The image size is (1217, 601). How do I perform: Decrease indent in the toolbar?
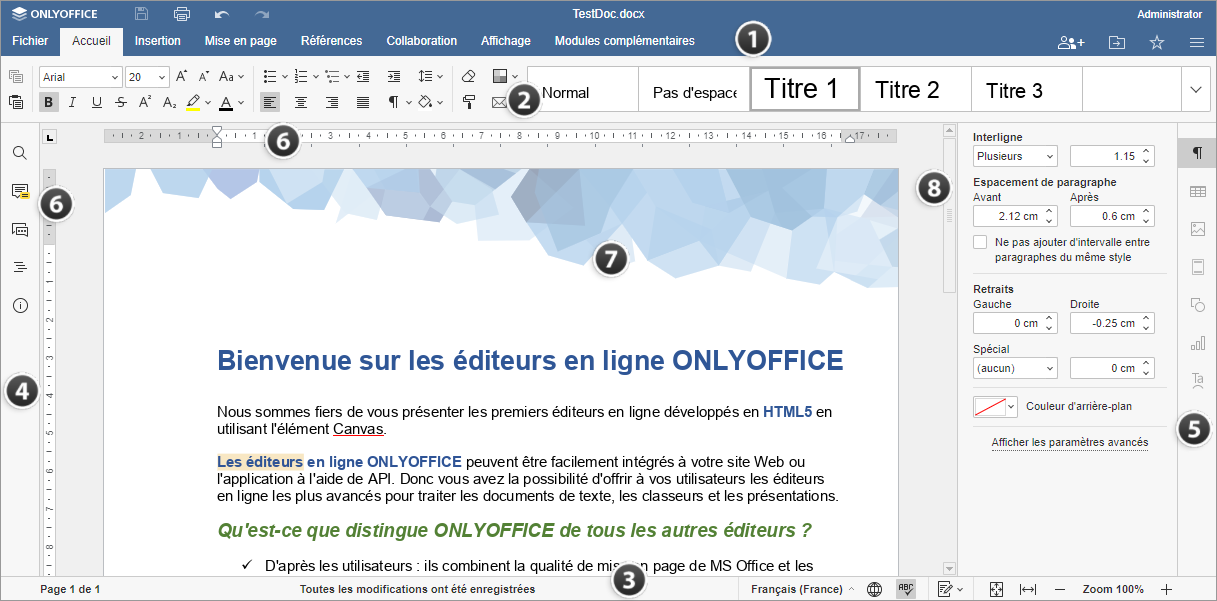coord(362,76)
